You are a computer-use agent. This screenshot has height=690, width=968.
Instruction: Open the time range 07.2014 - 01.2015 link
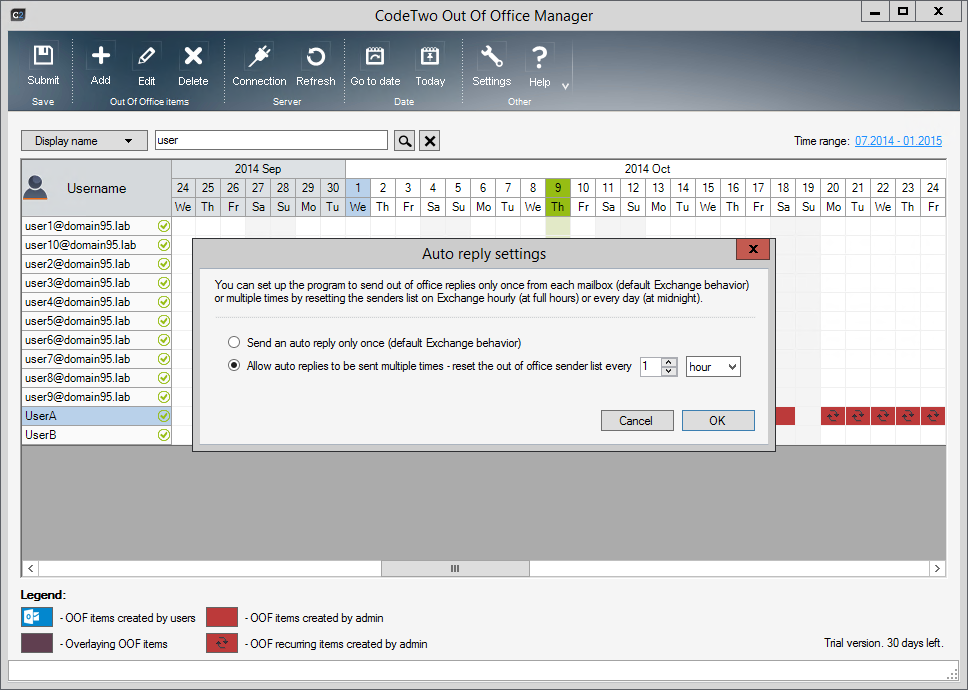click(x=898, y=141)
